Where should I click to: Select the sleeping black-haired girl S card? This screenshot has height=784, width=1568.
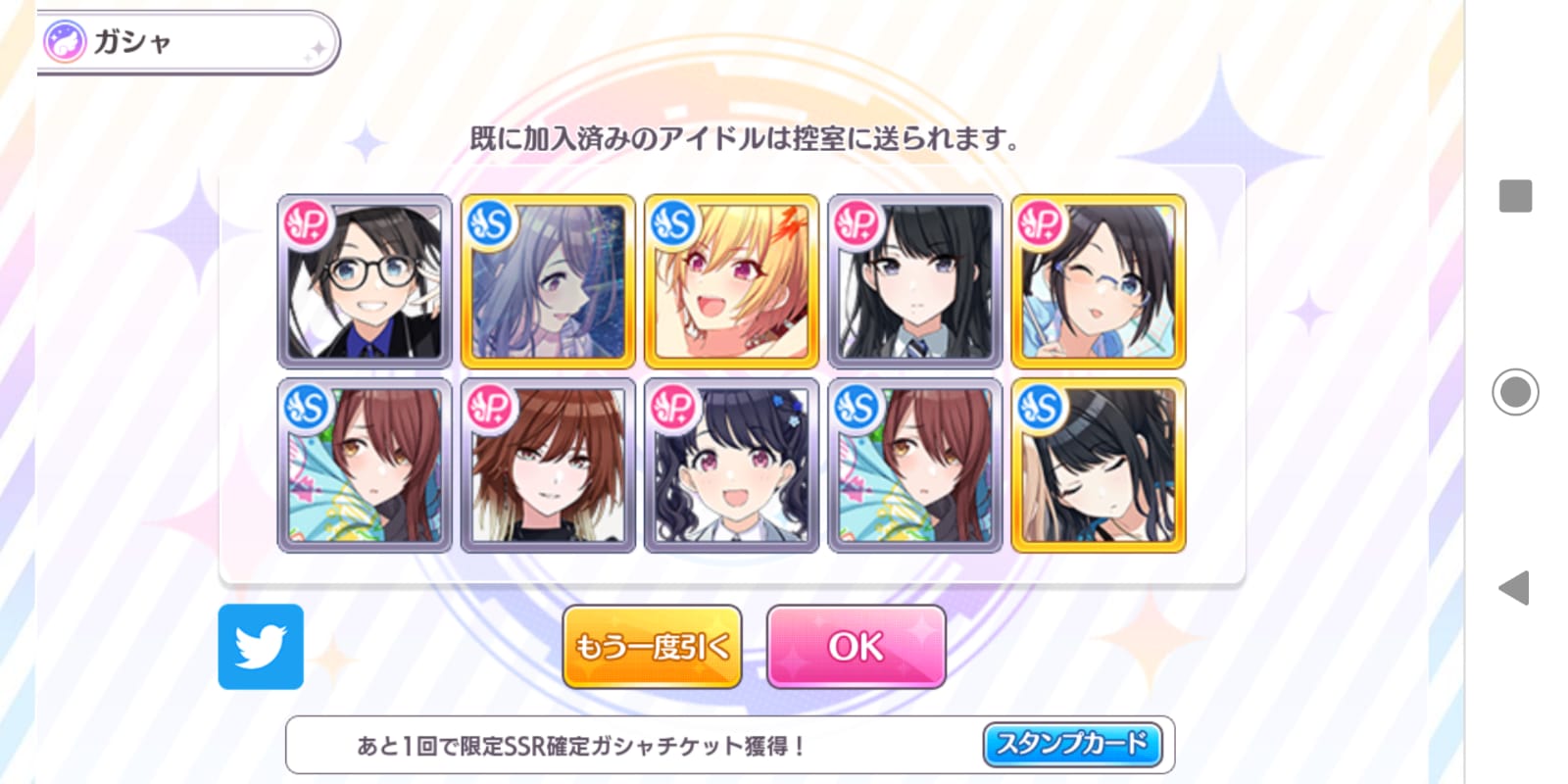coord(1099,465)
